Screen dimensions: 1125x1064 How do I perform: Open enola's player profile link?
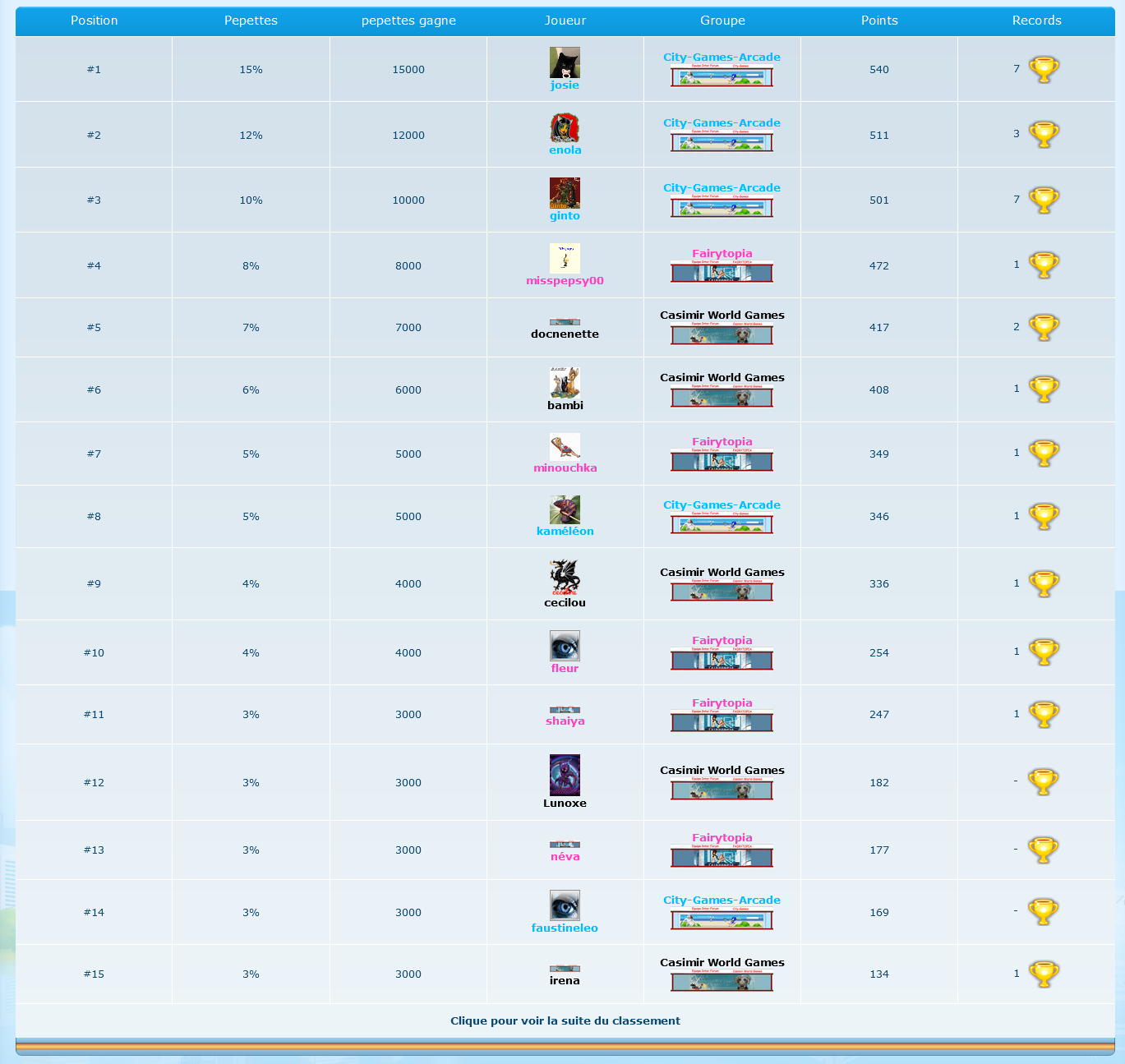[x=565, y=150]
